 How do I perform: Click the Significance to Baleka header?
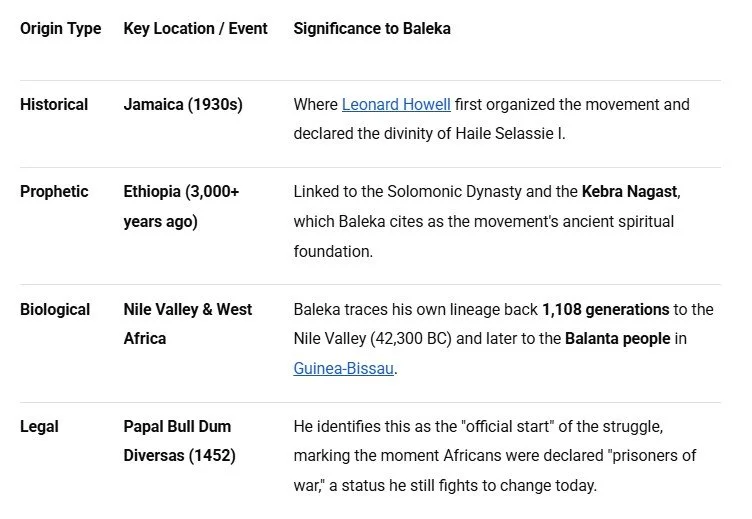click(x=372, y=29)
